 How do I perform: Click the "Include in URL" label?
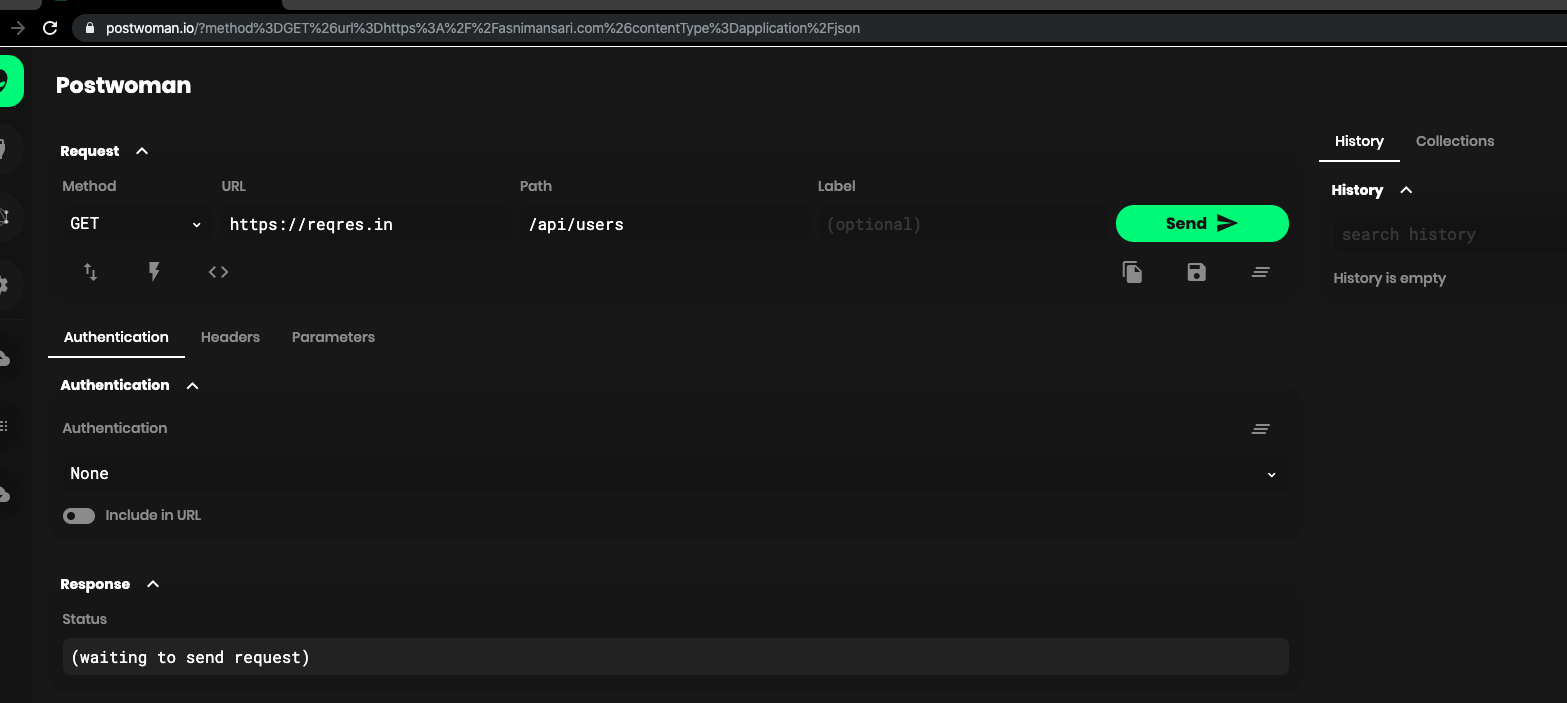(153, 516)
